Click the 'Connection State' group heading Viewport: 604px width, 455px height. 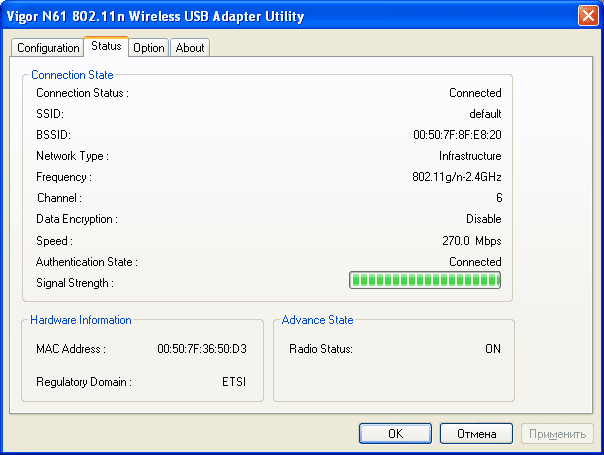click(72, 75)
